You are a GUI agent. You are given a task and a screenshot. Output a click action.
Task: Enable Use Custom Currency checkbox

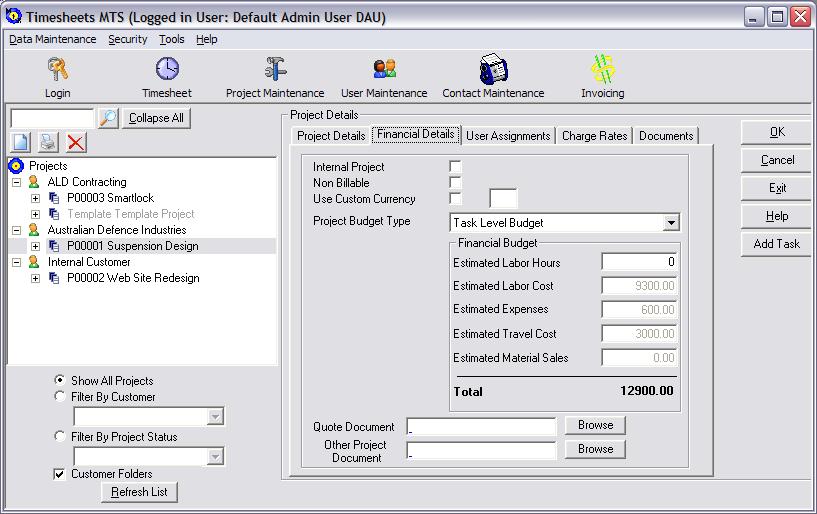point(455,199)
